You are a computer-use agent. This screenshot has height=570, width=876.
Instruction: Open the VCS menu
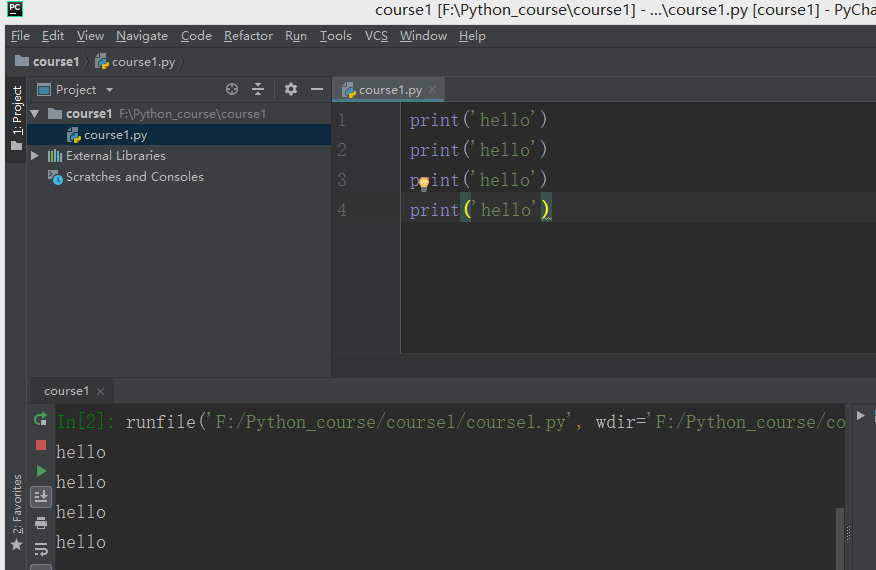[376, 36]
